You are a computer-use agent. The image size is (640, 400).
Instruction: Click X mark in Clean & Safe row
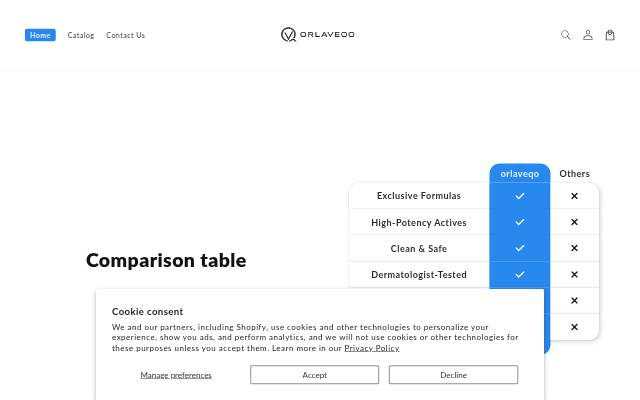(x=574, y=248)
